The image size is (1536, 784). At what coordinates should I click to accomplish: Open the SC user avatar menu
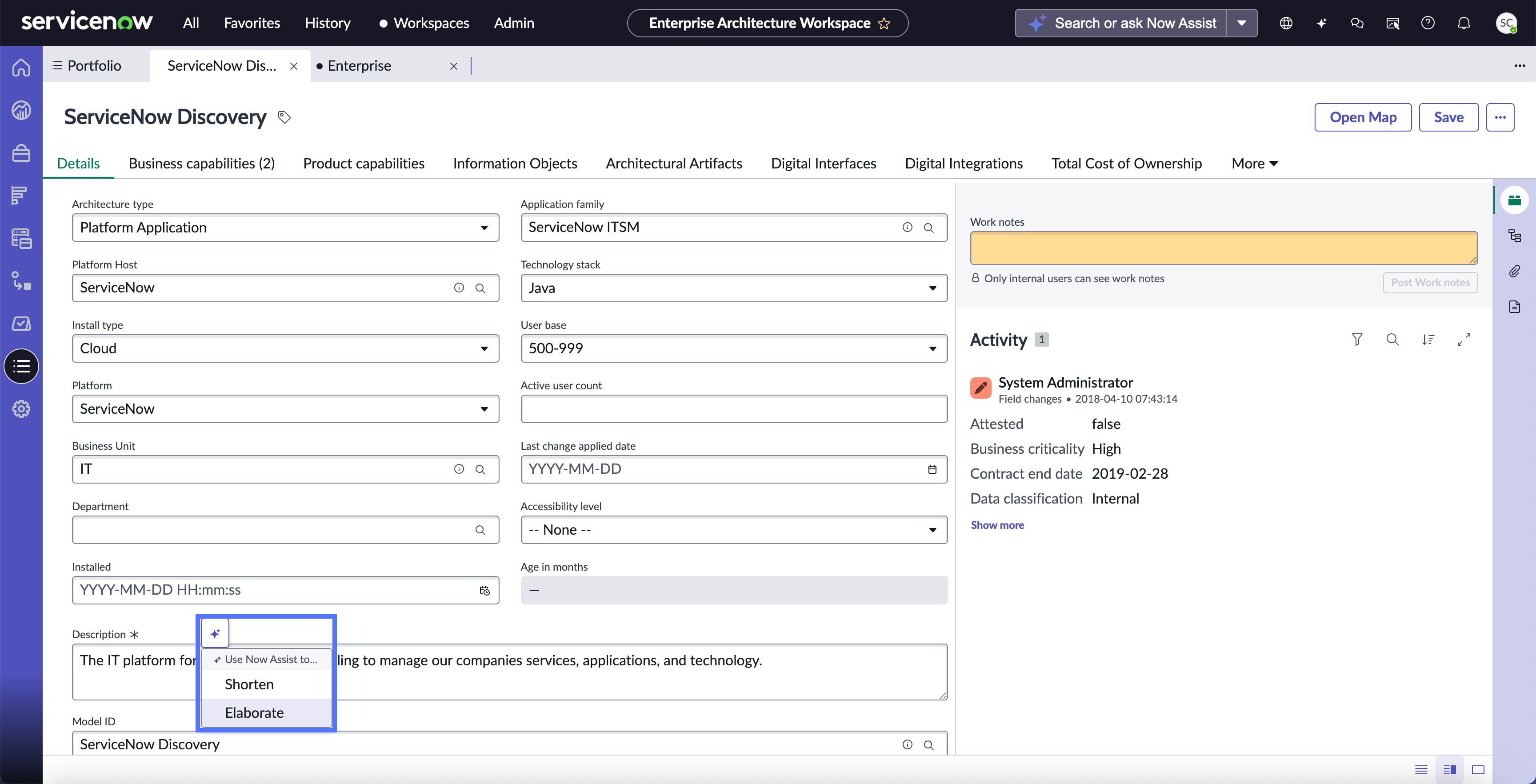1506,23
